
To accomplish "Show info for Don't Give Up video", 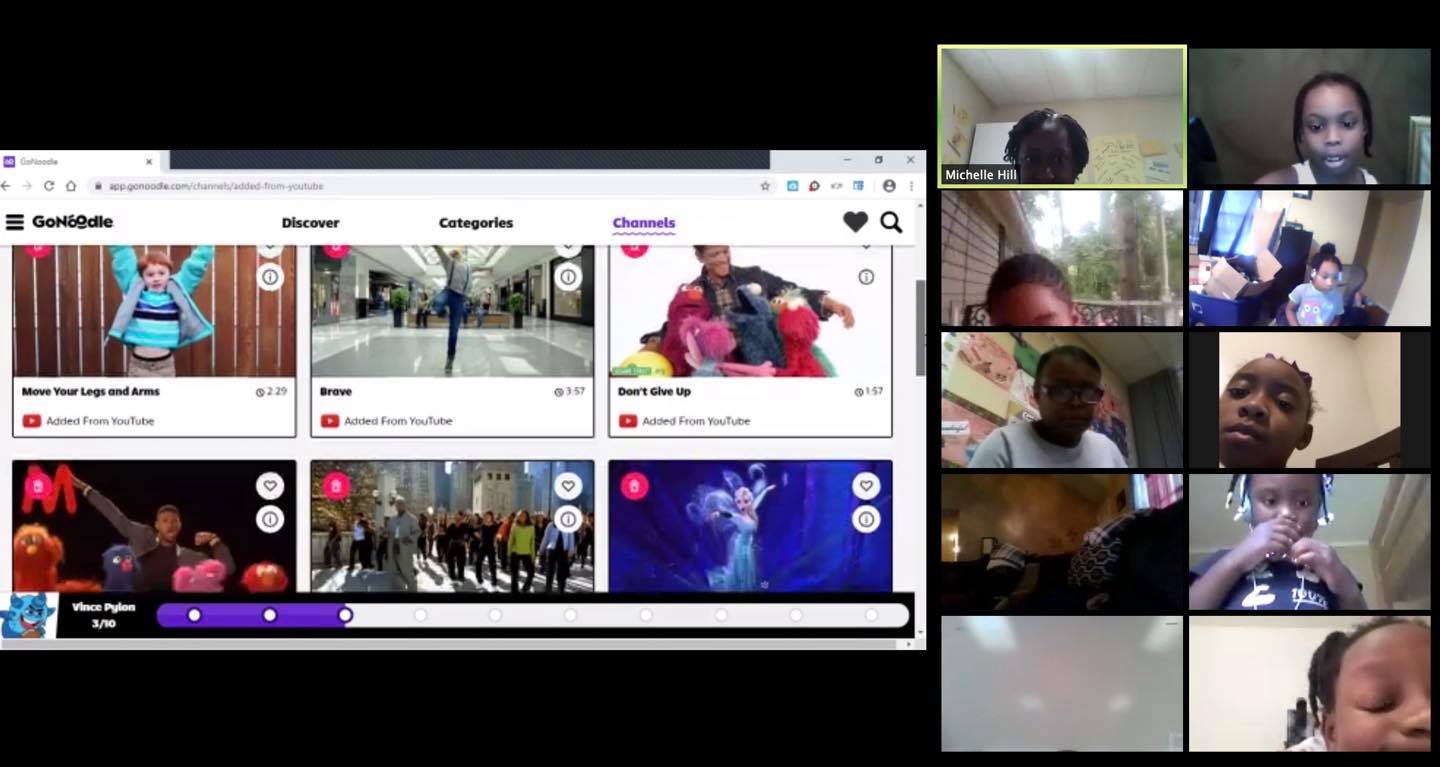I will click(866, 277).
